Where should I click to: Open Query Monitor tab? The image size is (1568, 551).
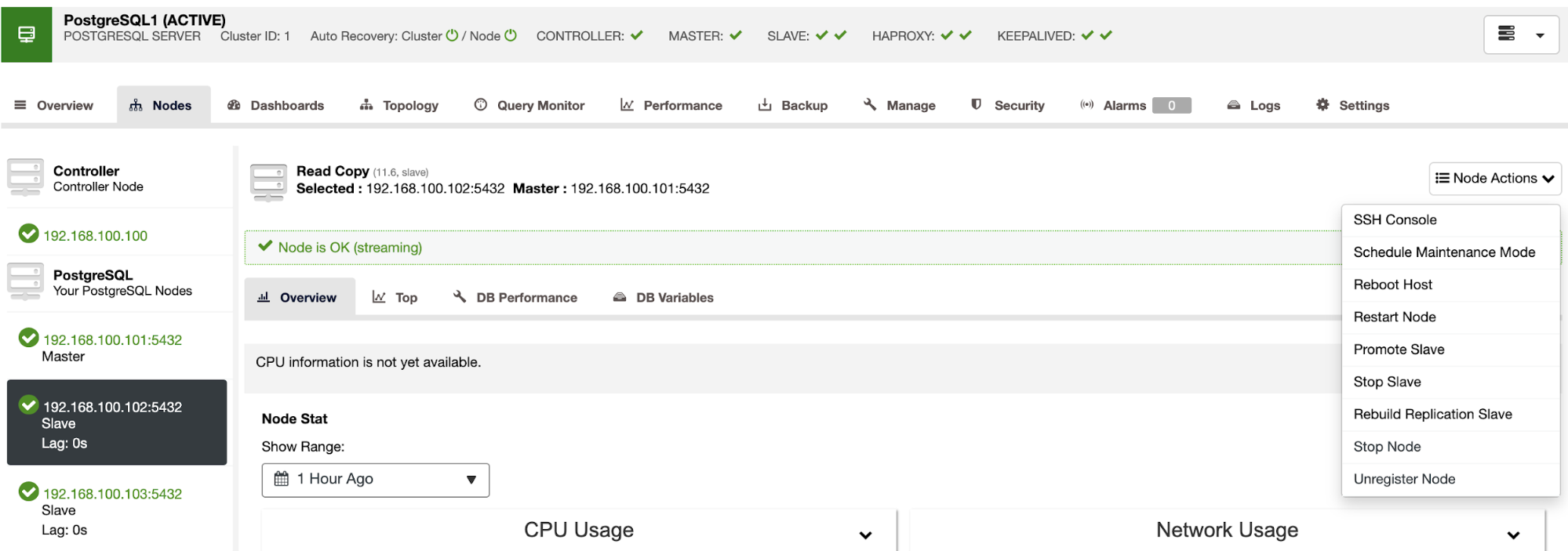529,105
